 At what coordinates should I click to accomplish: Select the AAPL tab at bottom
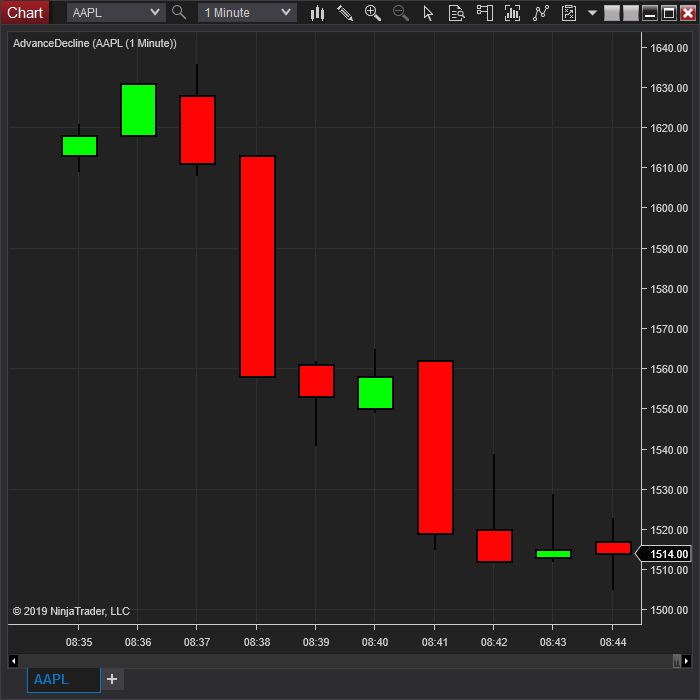63,679
